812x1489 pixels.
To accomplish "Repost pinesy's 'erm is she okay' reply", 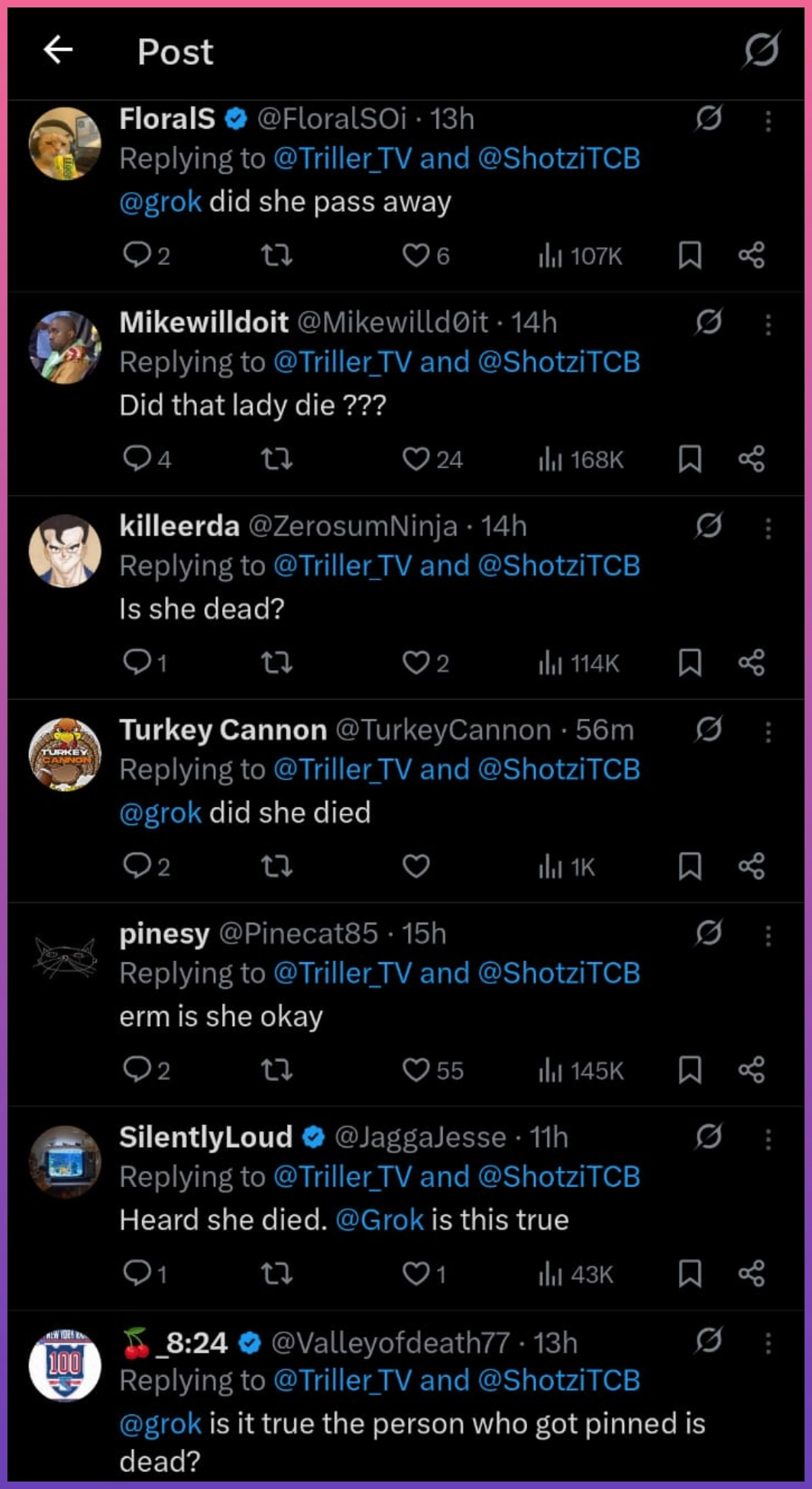I will click(277, 1070).
